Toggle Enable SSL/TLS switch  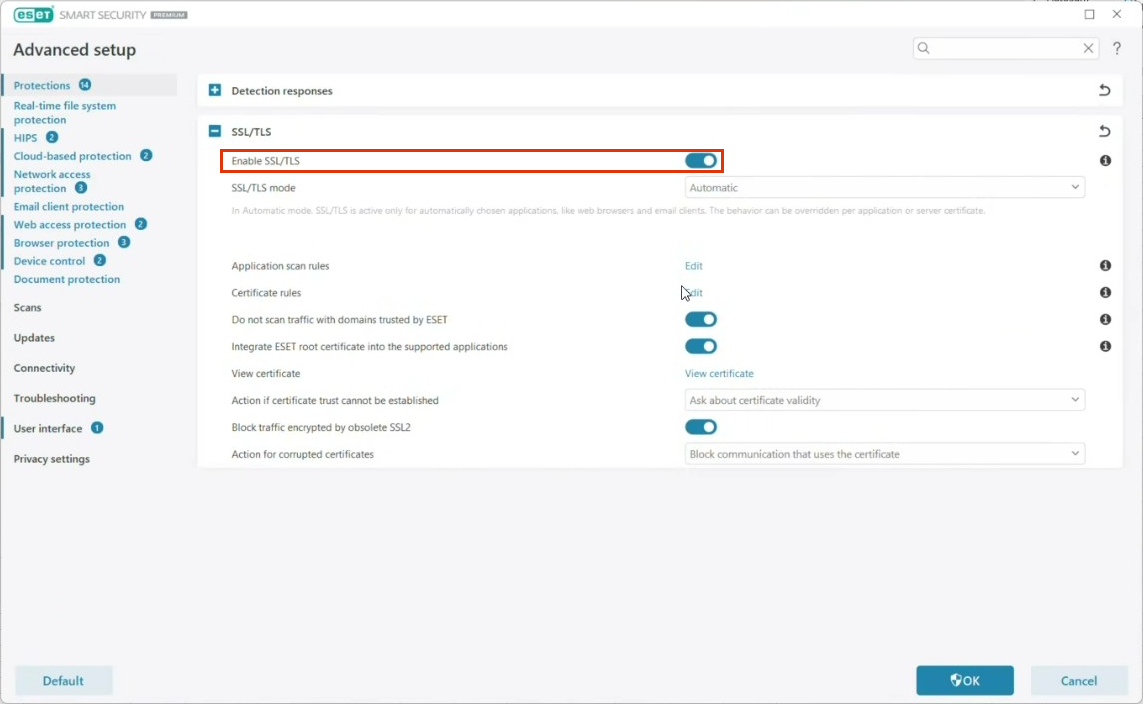(701, 160)
